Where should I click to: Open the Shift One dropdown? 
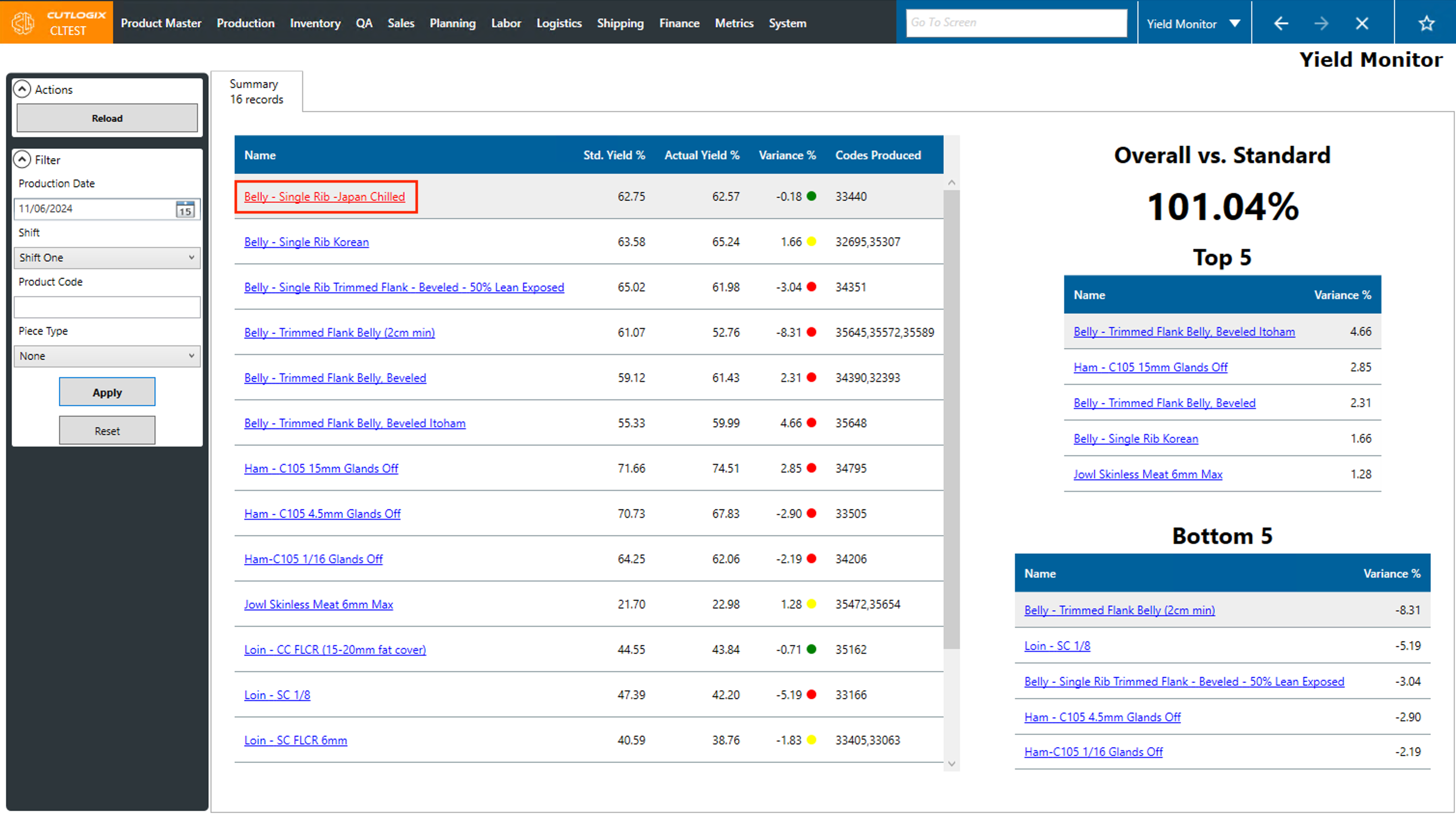107,258
